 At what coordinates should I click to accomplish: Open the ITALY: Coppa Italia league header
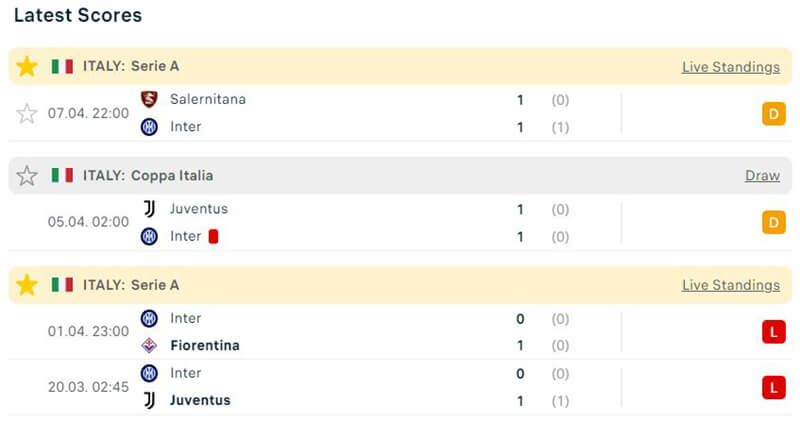click(148, 176)
